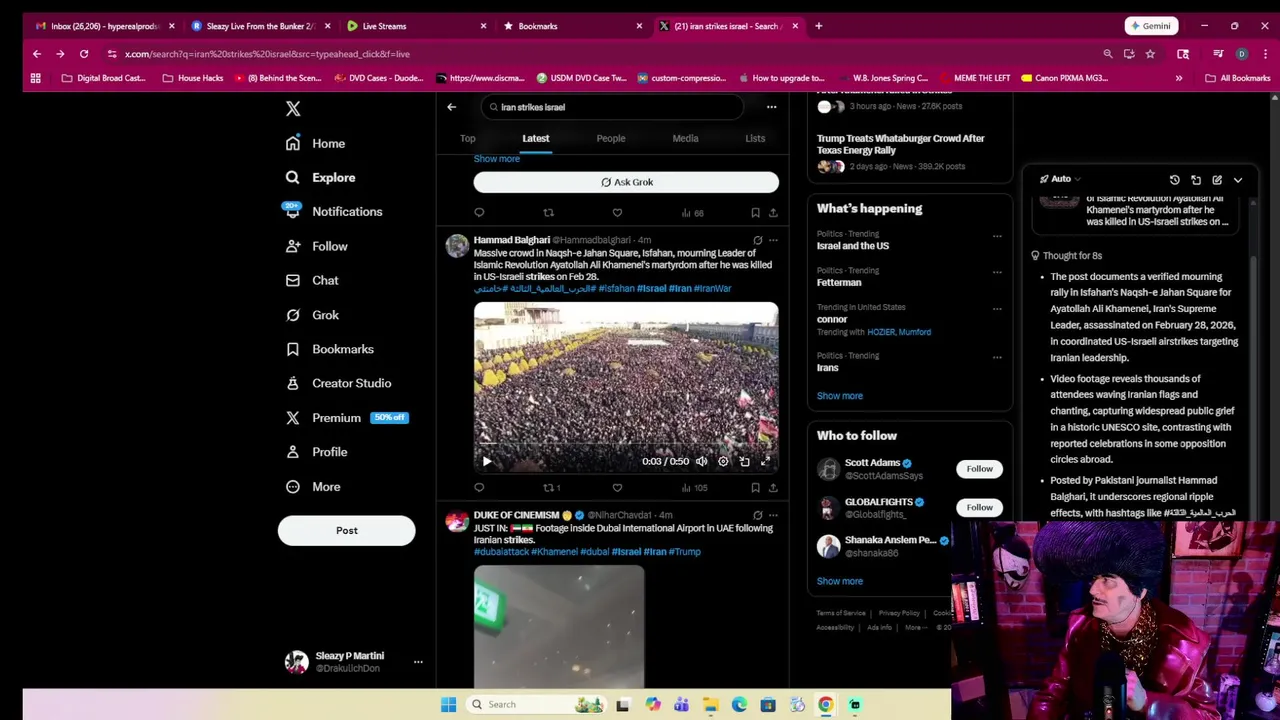Switch to the Media tab
1280x720 pixels.
[x=685, y=138]
